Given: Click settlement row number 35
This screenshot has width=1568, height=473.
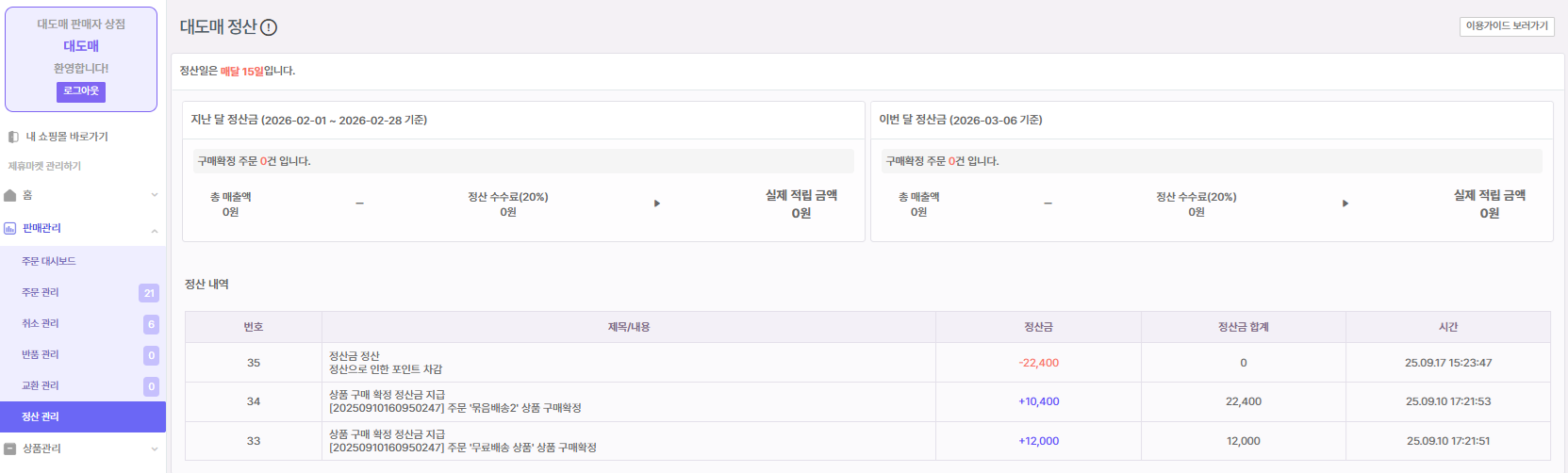Looking at the screenshot, I should pos(254,363).
